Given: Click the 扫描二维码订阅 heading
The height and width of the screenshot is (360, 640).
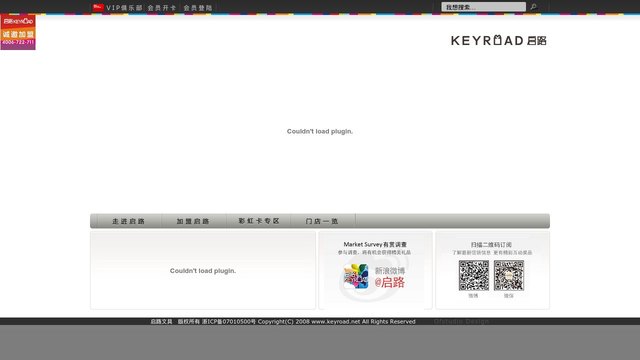Looking at the screenshot, I should point(491,244).
